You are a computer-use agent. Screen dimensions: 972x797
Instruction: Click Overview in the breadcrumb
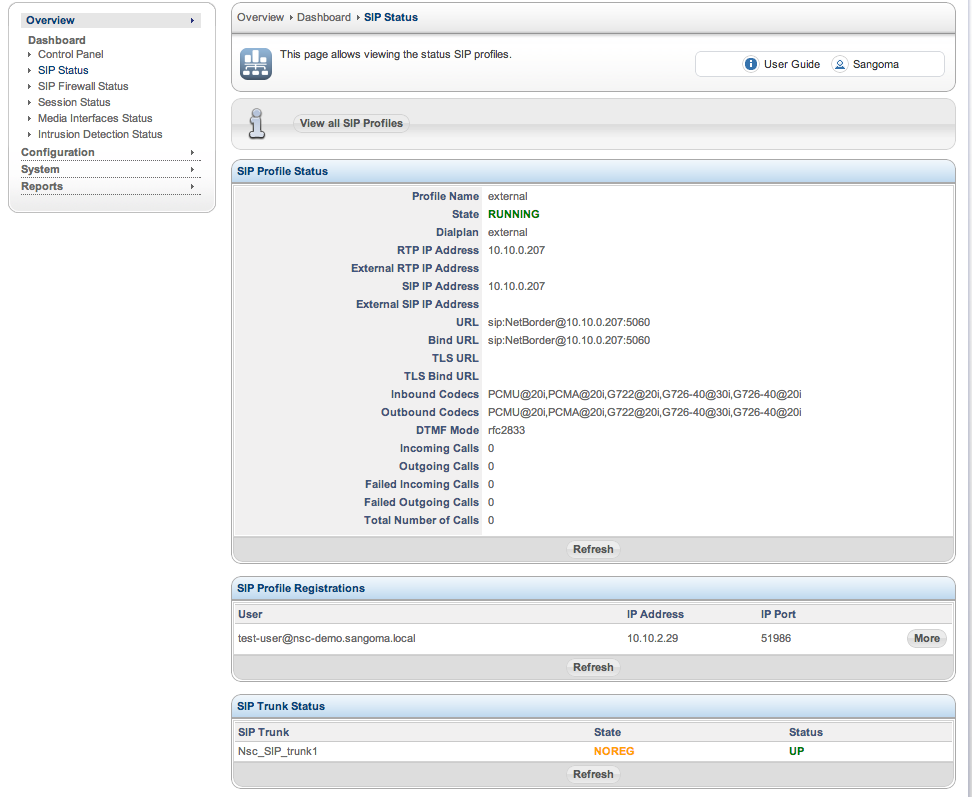tap(260, 17)
